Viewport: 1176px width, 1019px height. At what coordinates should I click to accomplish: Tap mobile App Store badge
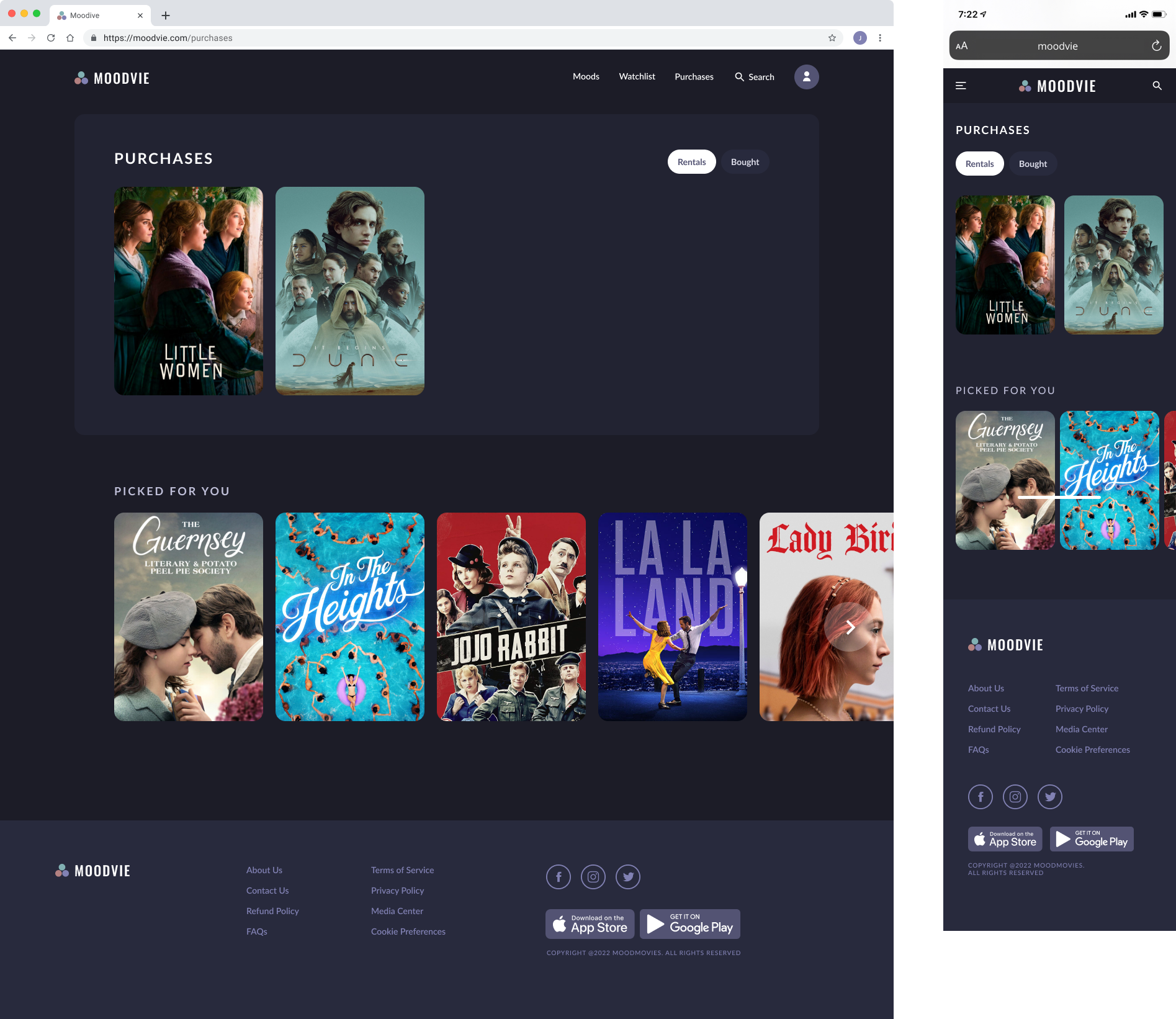1005,839
